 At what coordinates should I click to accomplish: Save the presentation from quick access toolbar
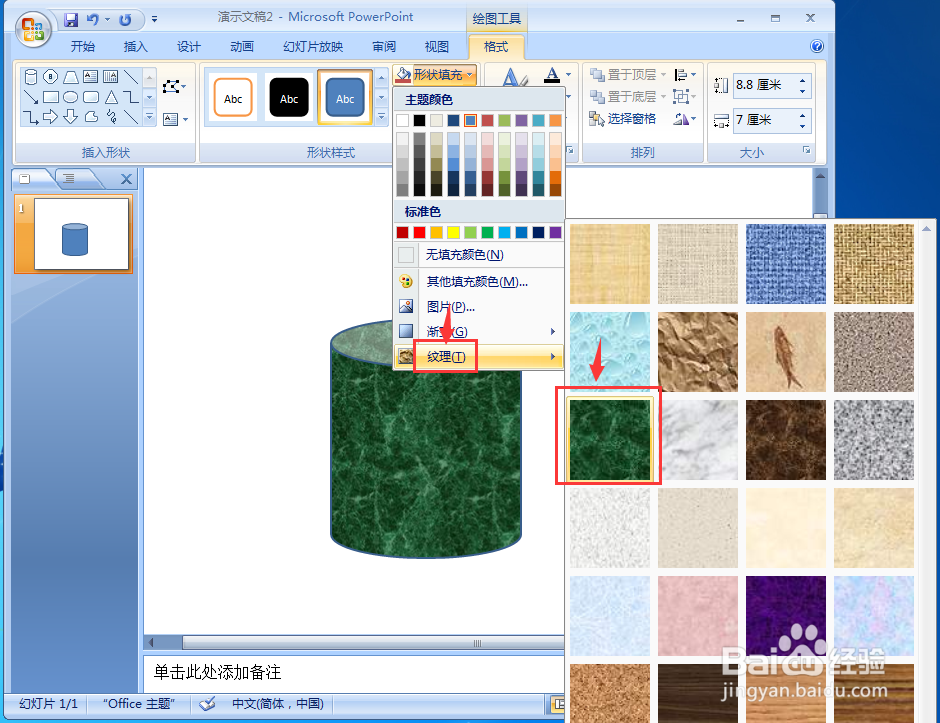coord(71,20)
